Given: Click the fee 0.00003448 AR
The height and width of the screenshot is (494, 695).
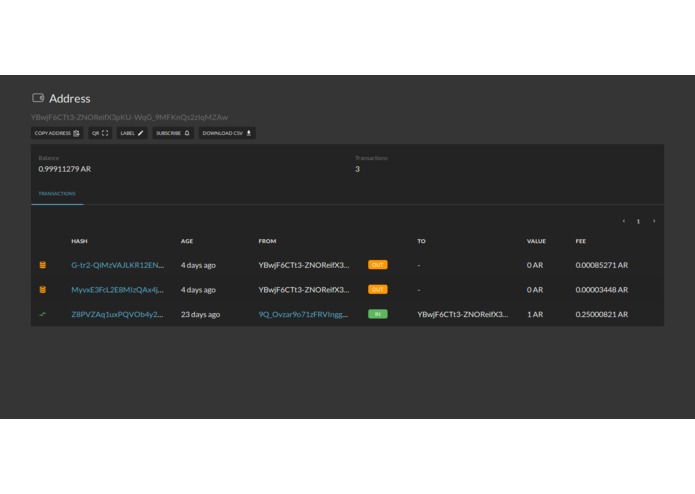Looking at the screenshot, I should pyautogui.click(x=601, y=290).
